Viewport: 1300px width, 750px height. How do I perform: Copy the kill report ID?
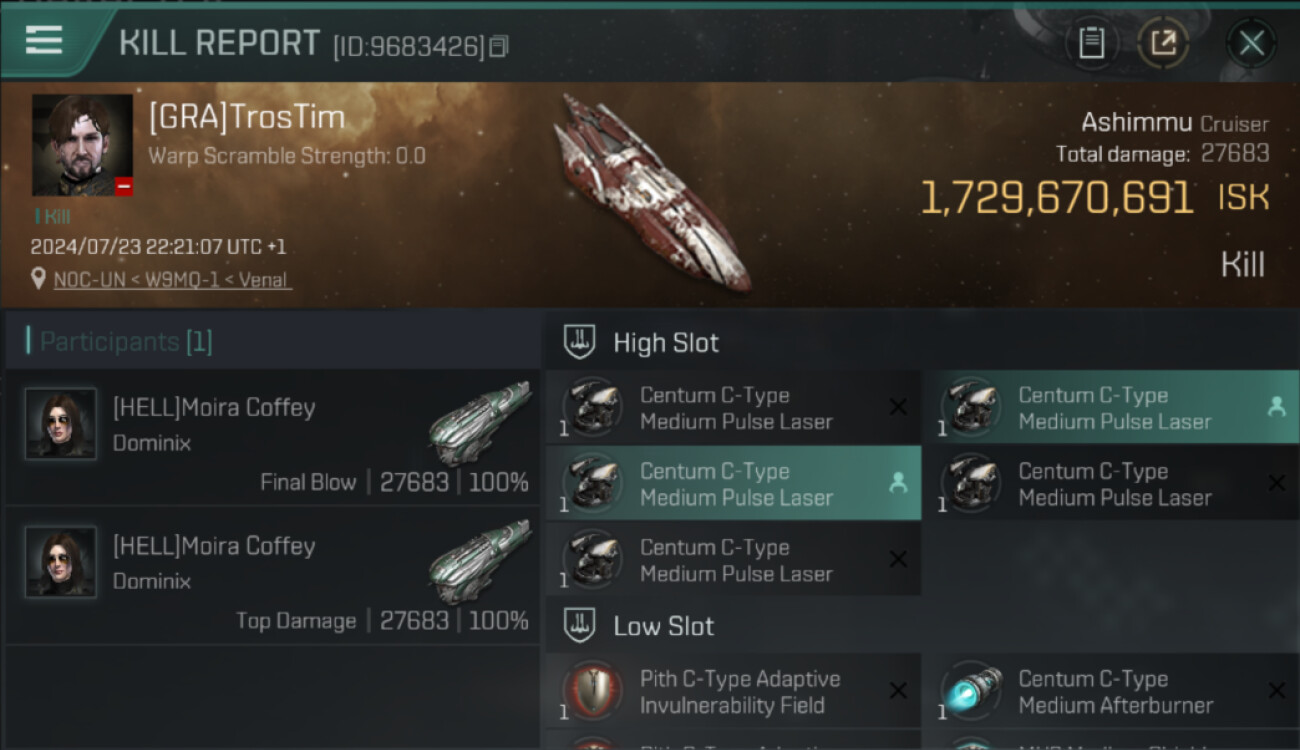(x=499, y=46)
